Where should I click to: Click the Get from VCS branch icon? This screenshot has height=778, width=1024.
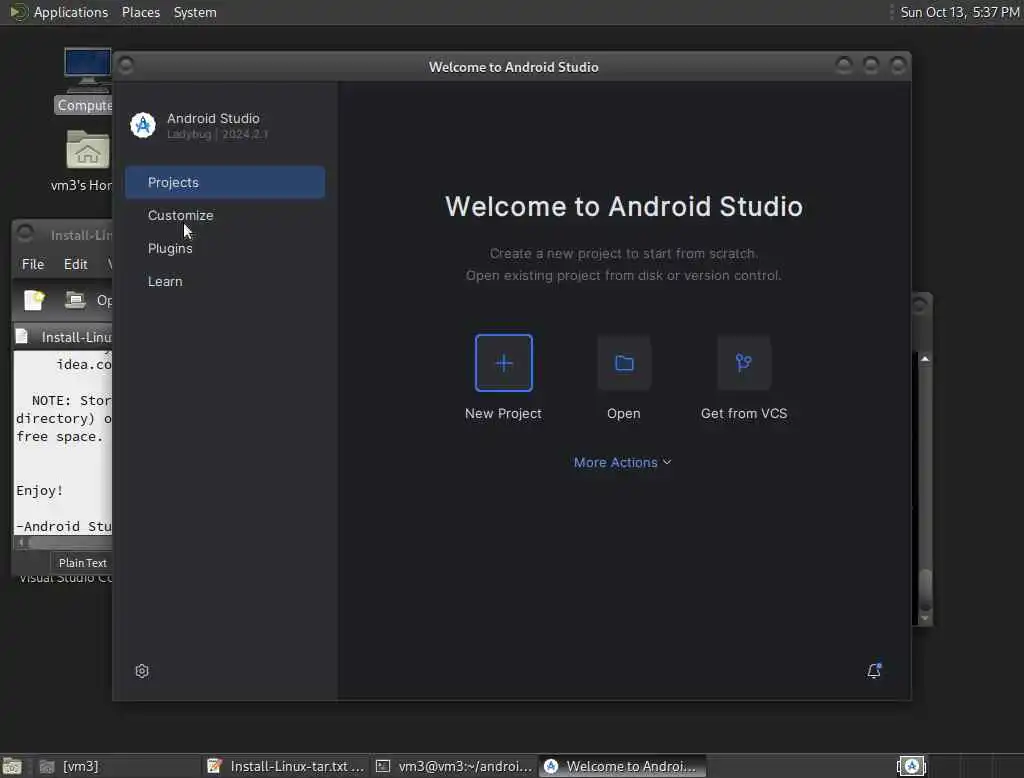coord(744,363)
